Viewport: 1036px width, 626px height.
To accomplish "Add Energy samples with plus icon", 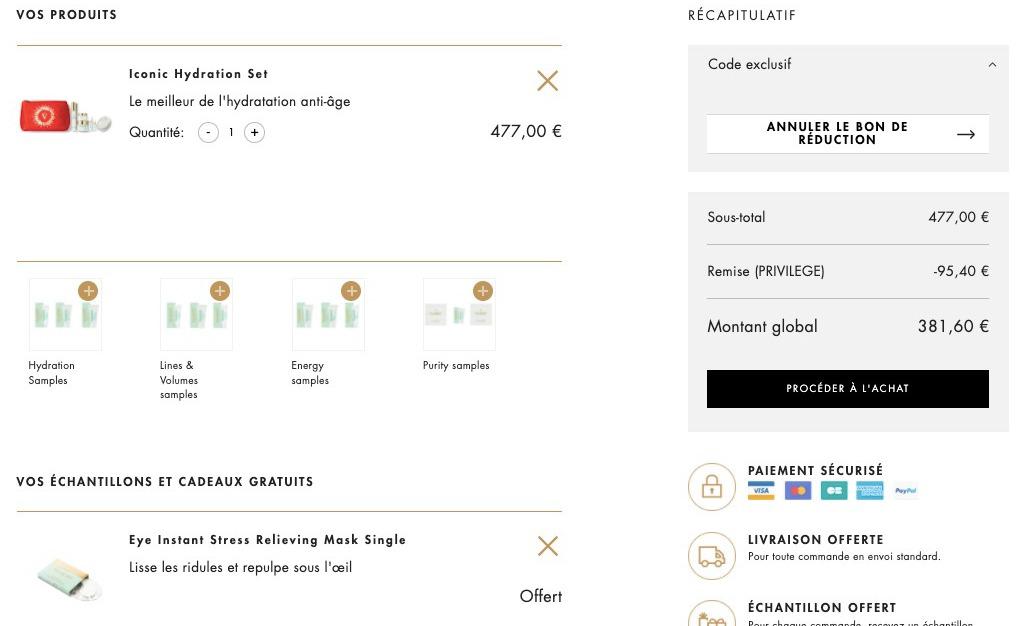I will (x=351, y=291).
